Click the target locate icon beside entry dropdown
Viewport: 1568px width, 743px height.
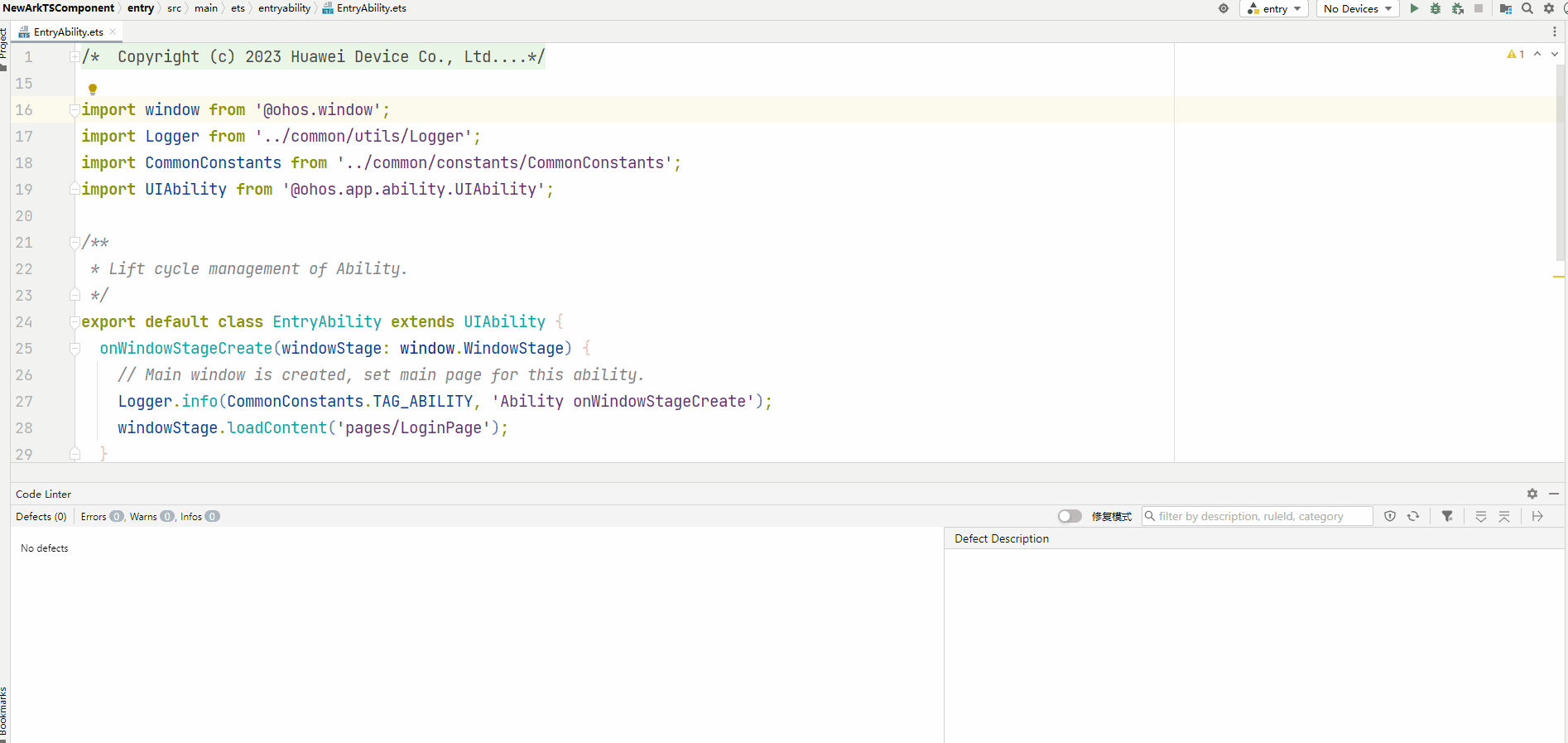click(1224, 8)
